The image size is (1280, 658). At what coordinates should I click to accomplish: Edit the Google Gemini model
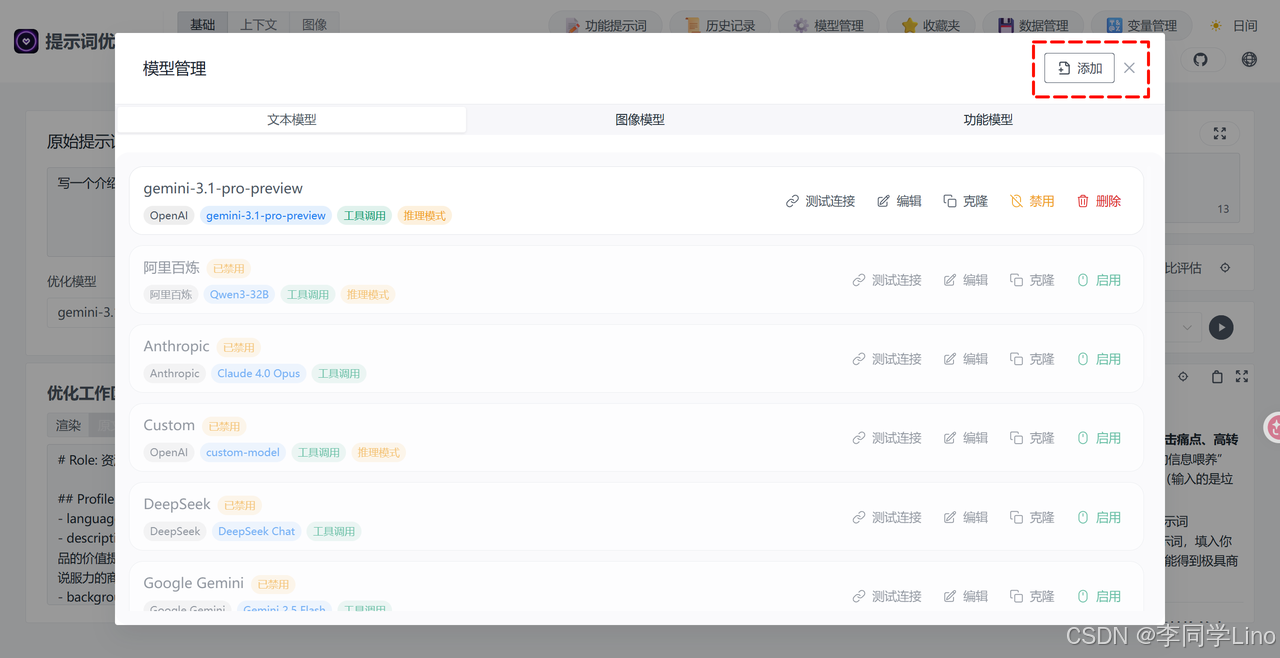(965, 596)
